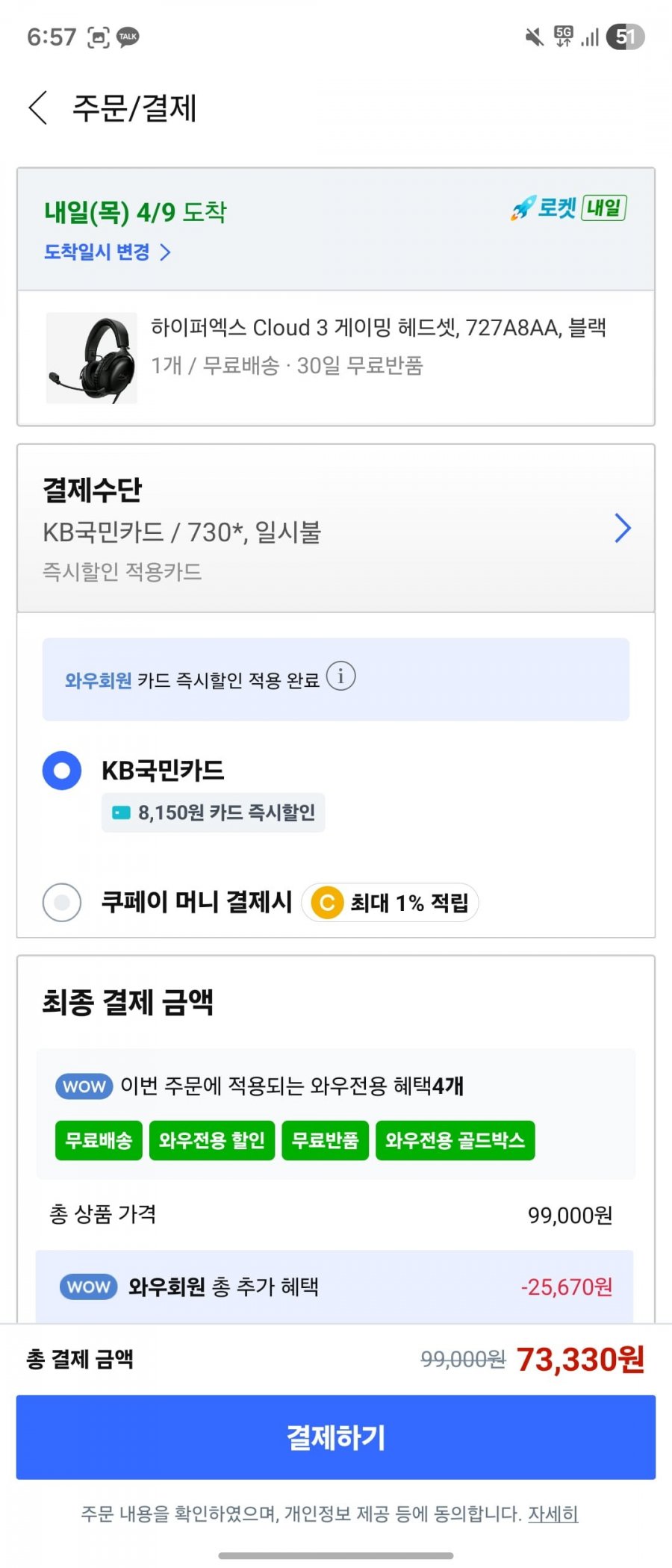This screenshot has height=1568, width=672.
Task: Tap the back arrow icon
Action: (39, 108)
